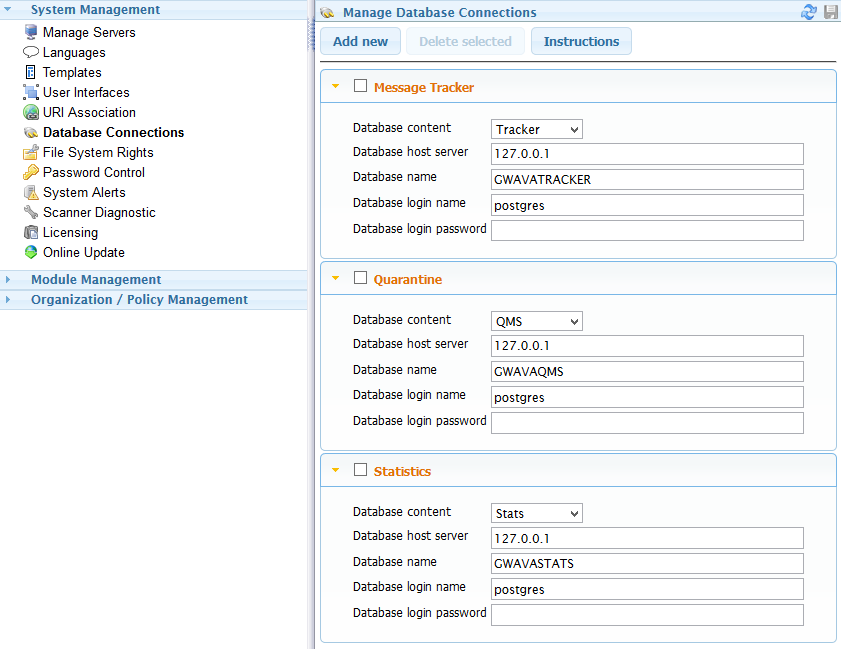Open the Instructions button
Viewport: 841px width, 649px height.
tap(581, 41)
